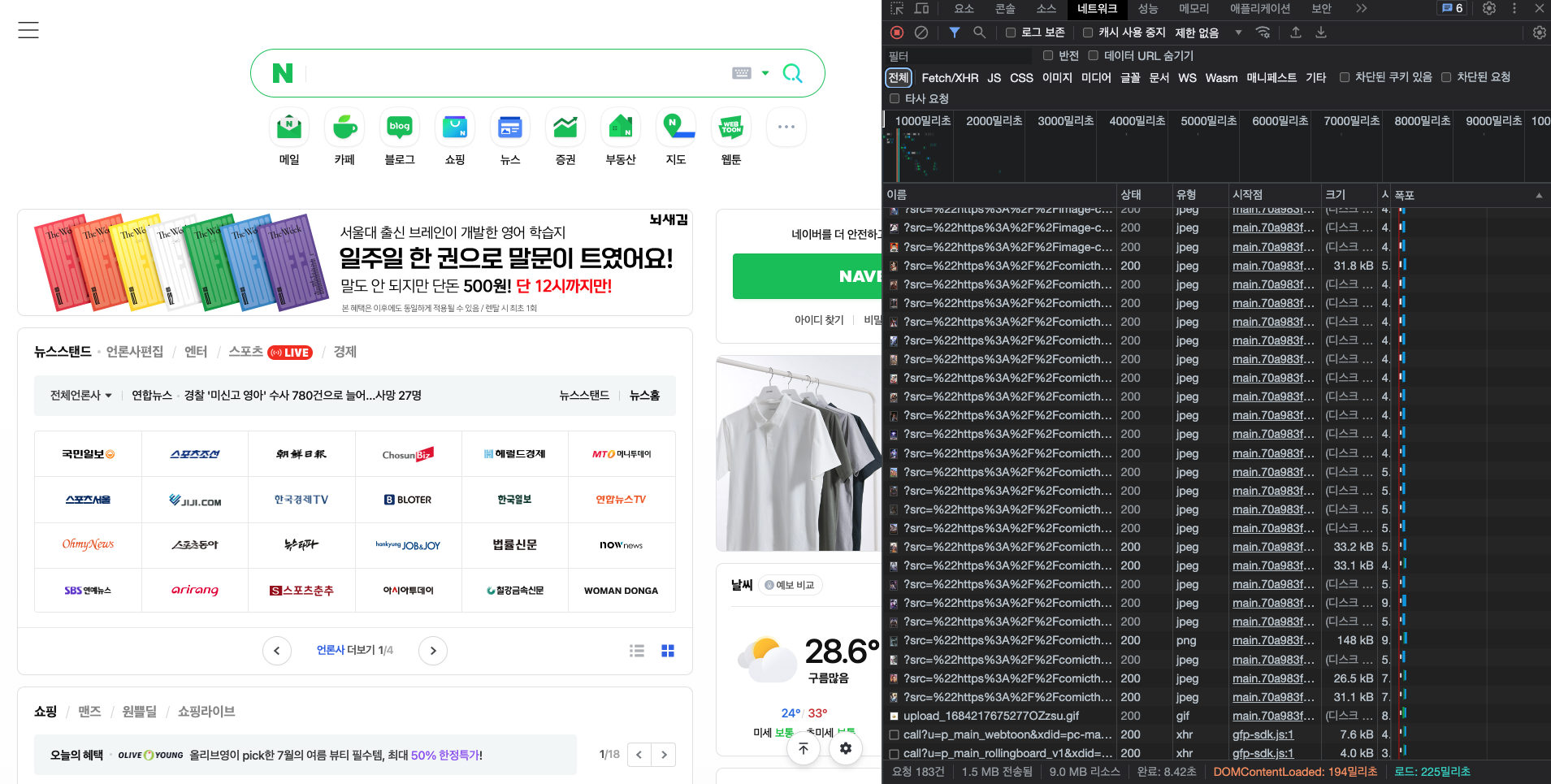Image resolution: width=1551 pixels, height=784 pixels.
Task: Show next shopping deal with right chevron
Action: click(664, 755)
